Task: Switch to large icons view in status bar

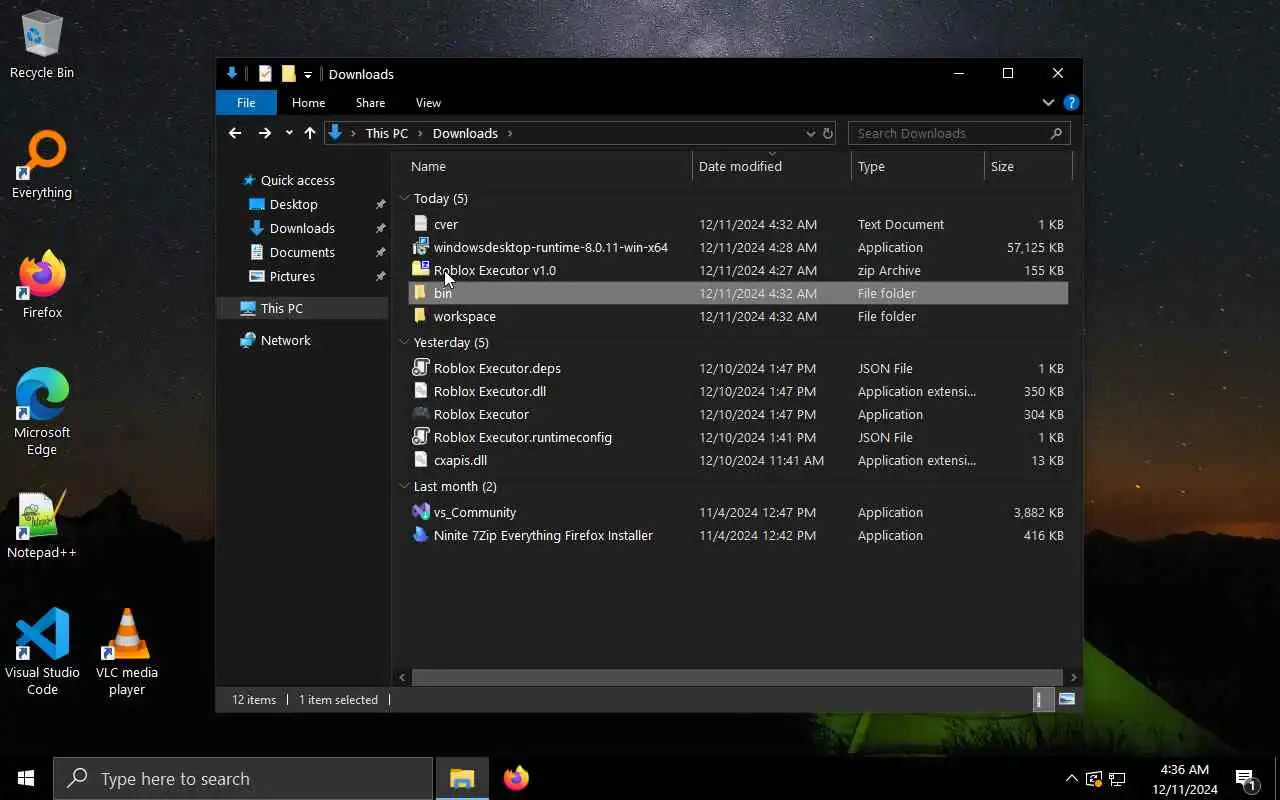Action: pos(1067,700)
